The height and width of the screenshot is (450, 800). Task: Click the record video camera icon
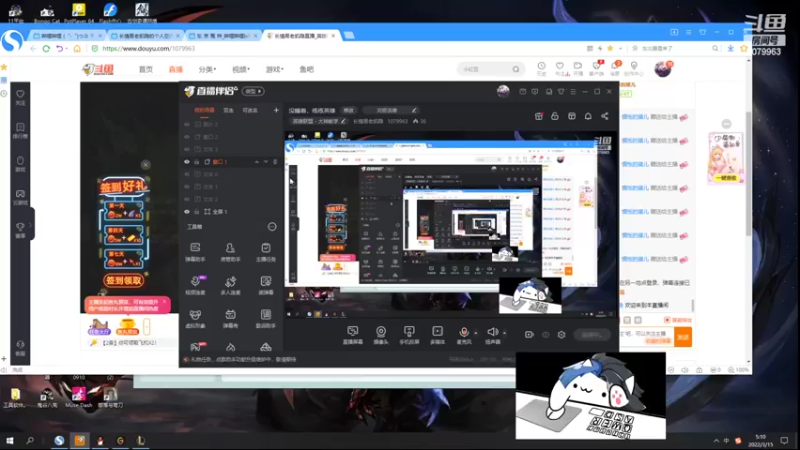coord(529,335)
